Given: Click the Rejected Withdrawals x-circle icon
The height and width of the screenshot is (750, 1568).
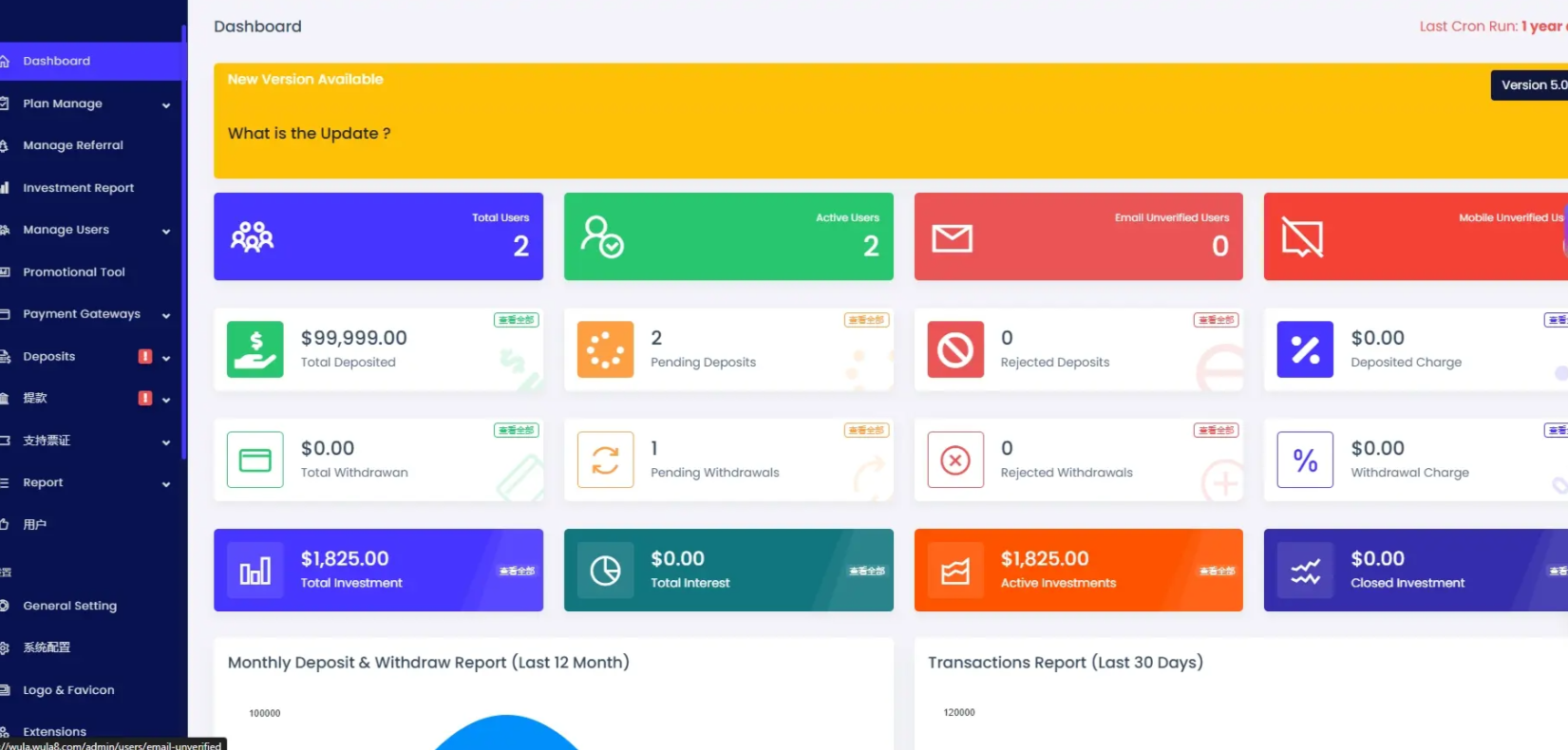Looking at the screenshot, I should coord(954,460).
